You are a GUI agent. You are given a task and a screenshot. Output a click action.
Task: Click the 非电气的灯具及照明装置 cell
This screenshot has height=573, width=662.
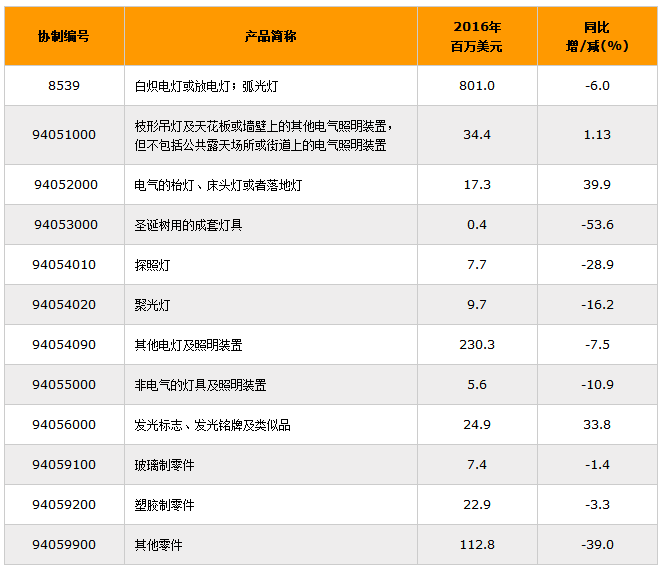tap(200, 385)
